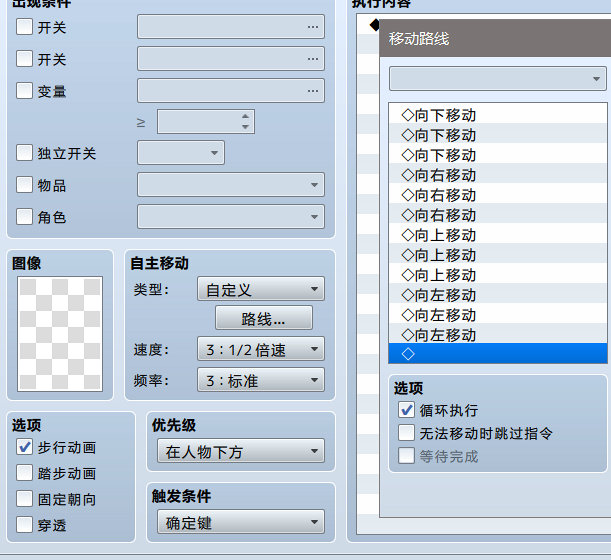Tick the 角色 condition checkbox

[x=24, y=217]
